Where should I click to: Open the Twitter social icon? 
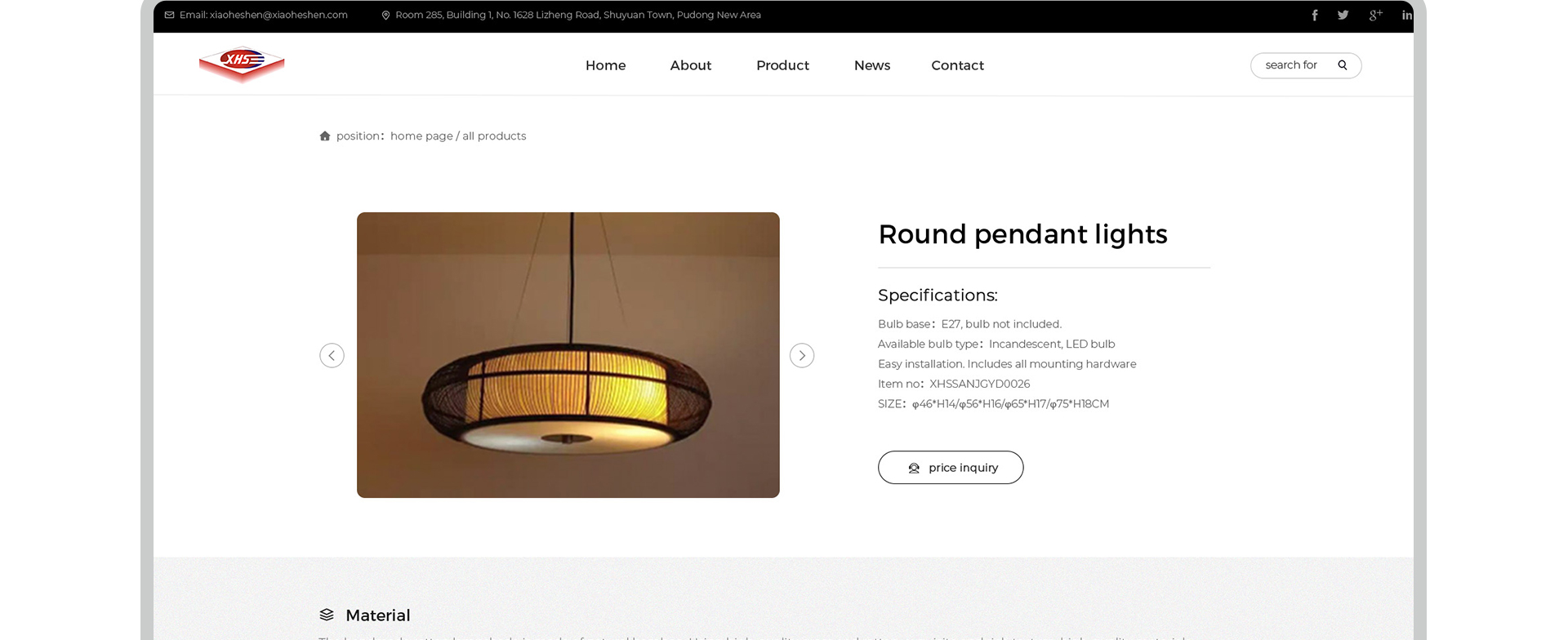coord(1343,15)
